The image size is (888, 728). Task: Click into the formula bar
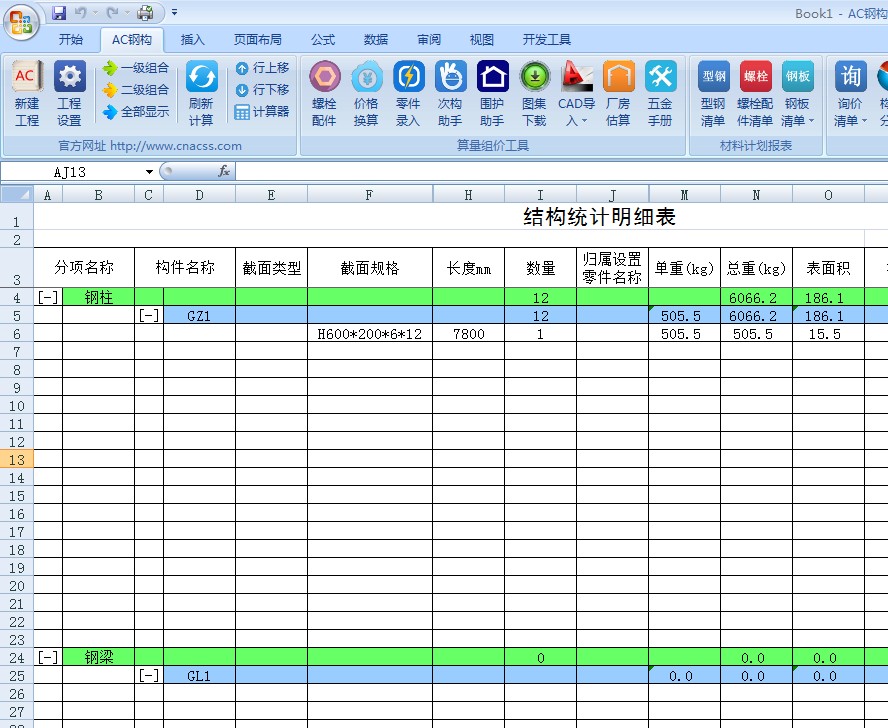tap(561, 172)
